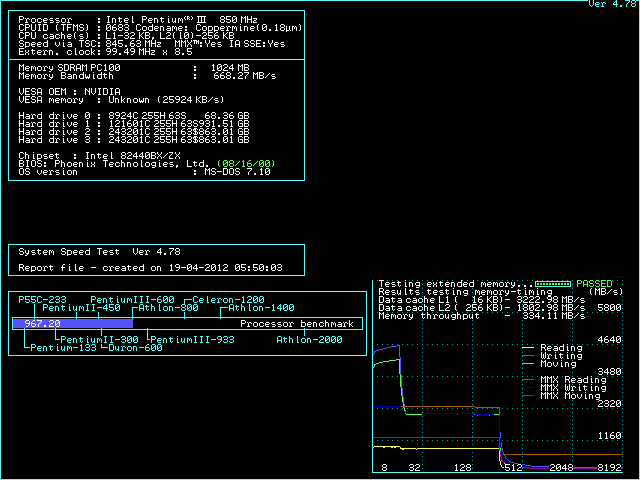Image resolution: width=640 pixels, height=480 pixels.
Task: Click the Memory Bandwidth label
Action: (x=66, y=76)
